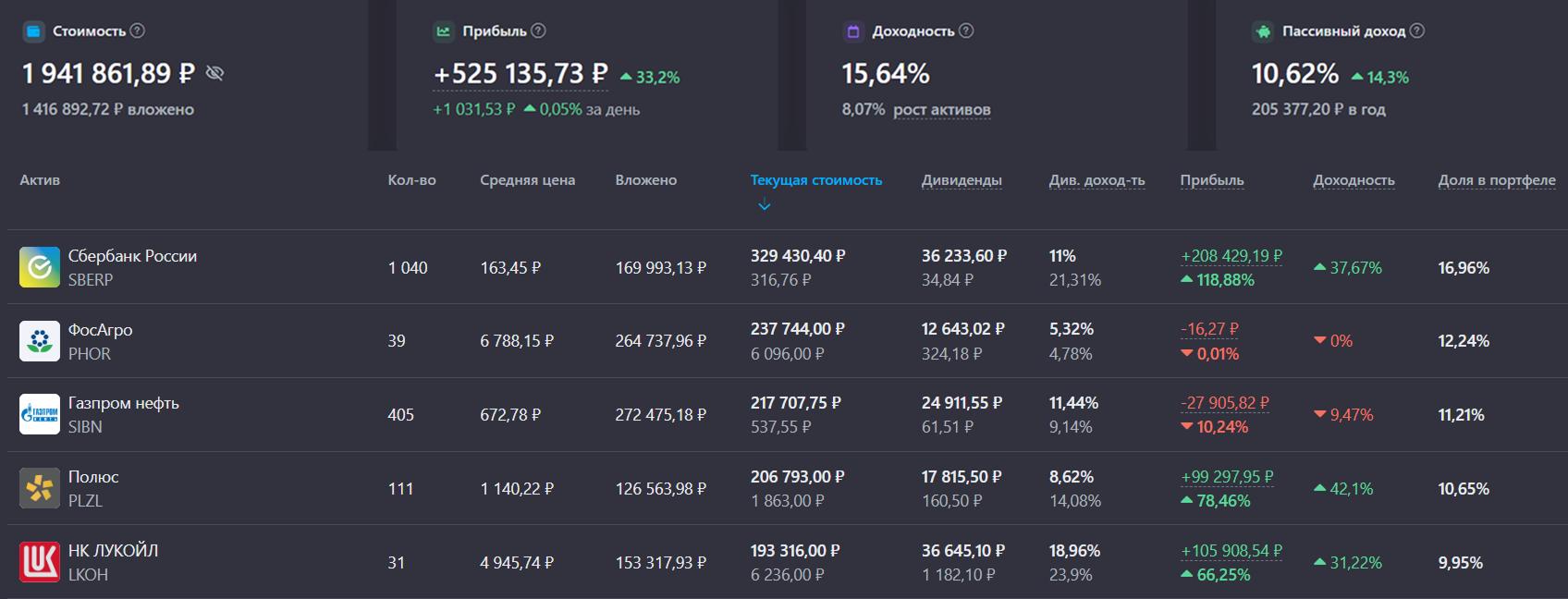Click Полюс current value 206 793,00 ₽
The height and width of the screenshot is (599, 1568).
(798, 477)
